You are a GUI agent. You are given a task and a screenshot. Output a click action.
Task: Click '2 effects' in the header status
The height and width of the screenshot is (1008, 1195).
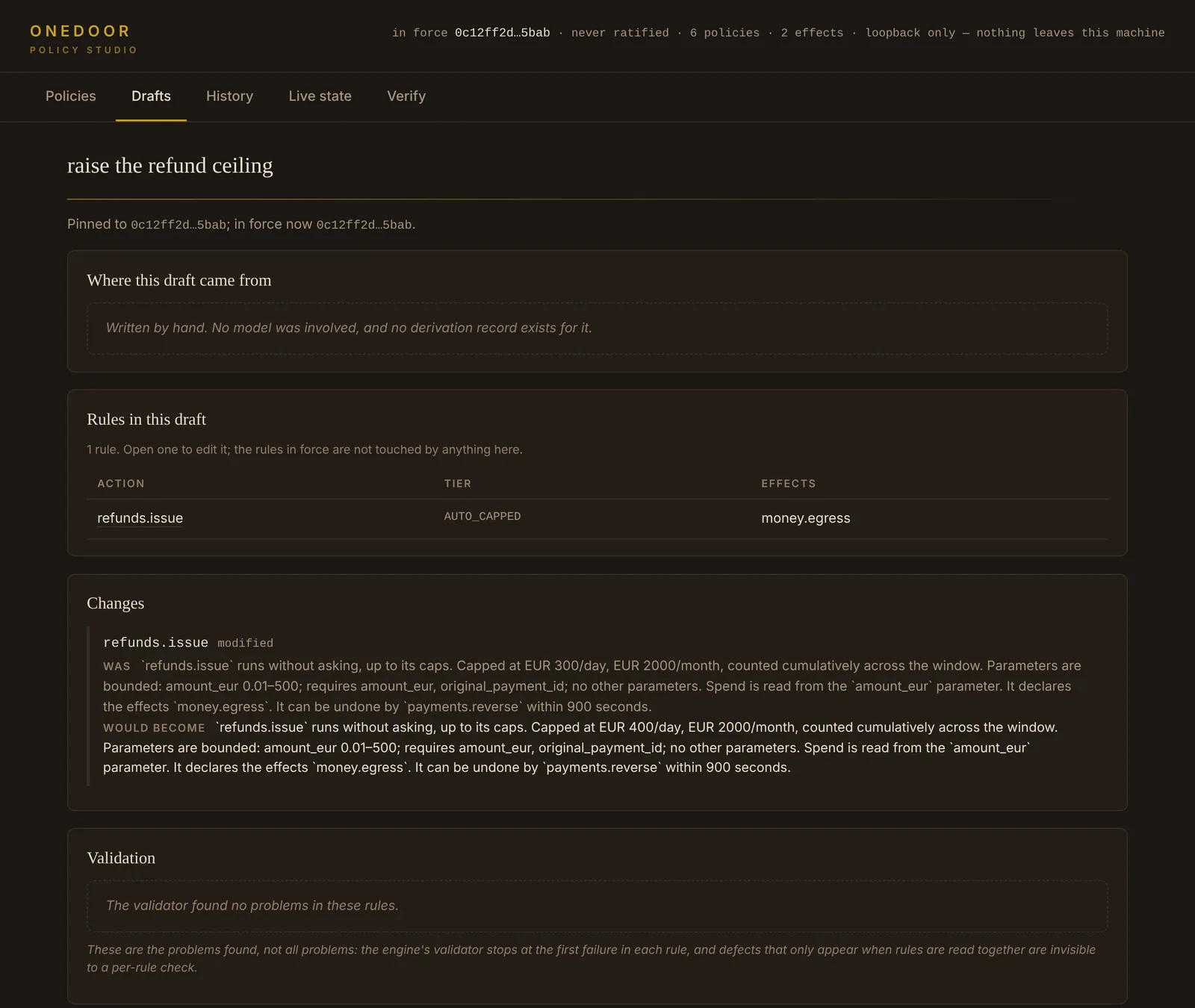coord(812,33)
